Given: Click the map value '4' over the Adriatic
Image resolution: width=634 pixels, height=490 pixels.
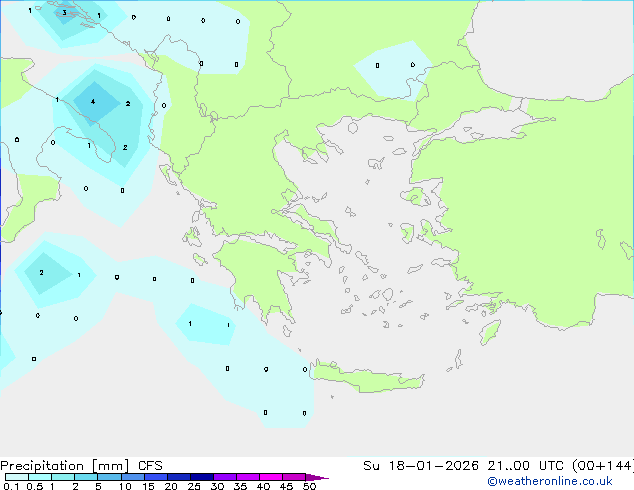Looking at the screenshot, I should 93,101.
